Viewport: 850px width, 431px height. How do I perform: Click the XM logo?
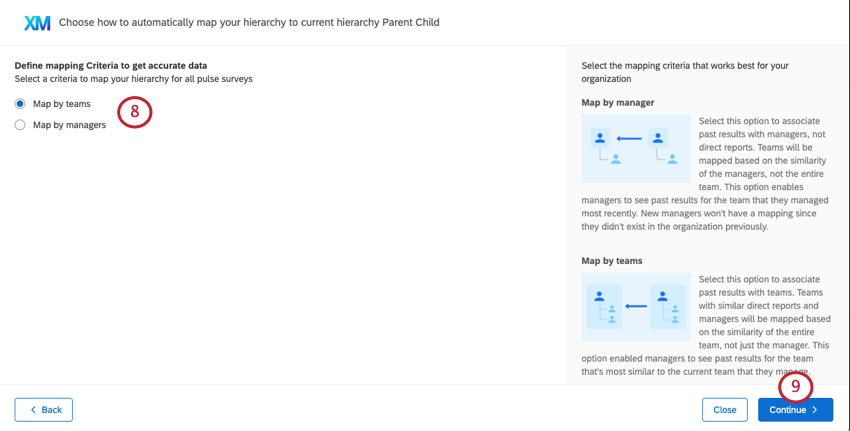click(36, 22)
